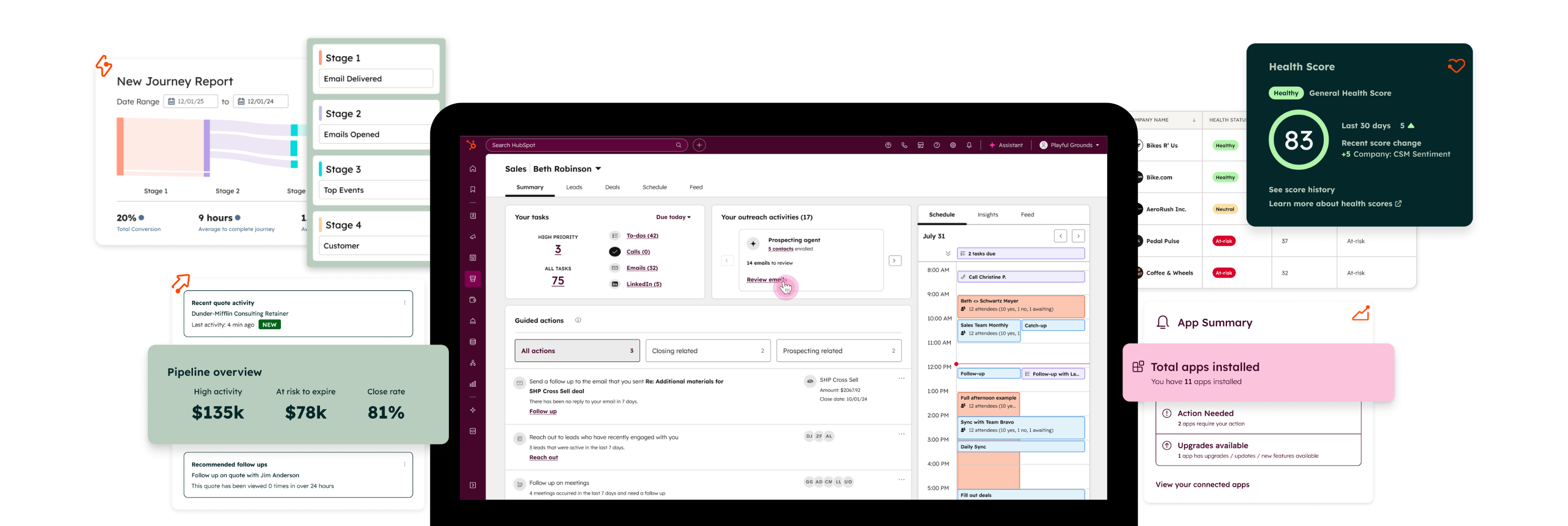Open the notifications bell in top bar
This screenshot has width=1568, height=526.
tap(969, 146)
